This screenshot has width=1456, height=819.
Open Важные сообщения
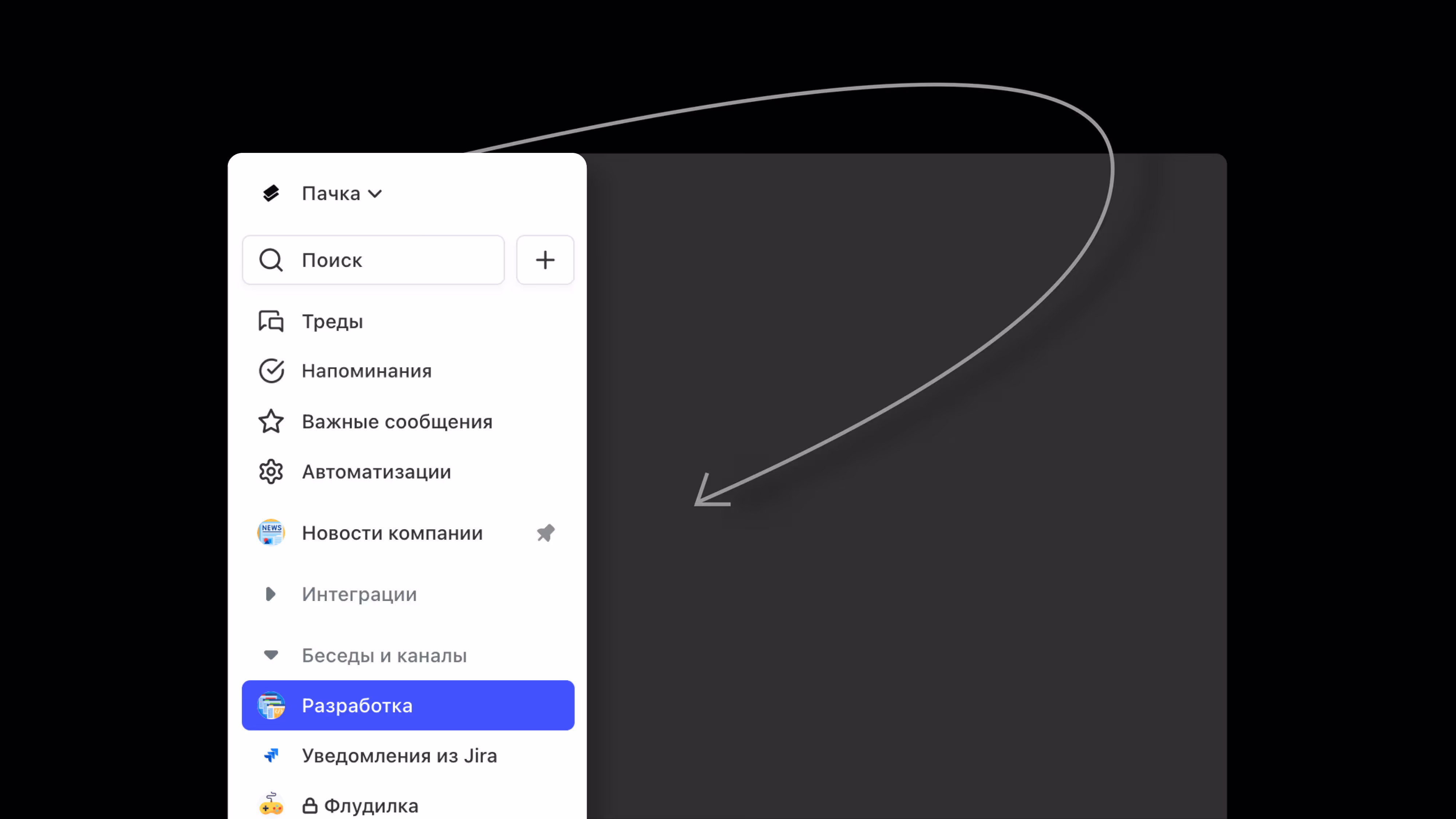[408, 422]
